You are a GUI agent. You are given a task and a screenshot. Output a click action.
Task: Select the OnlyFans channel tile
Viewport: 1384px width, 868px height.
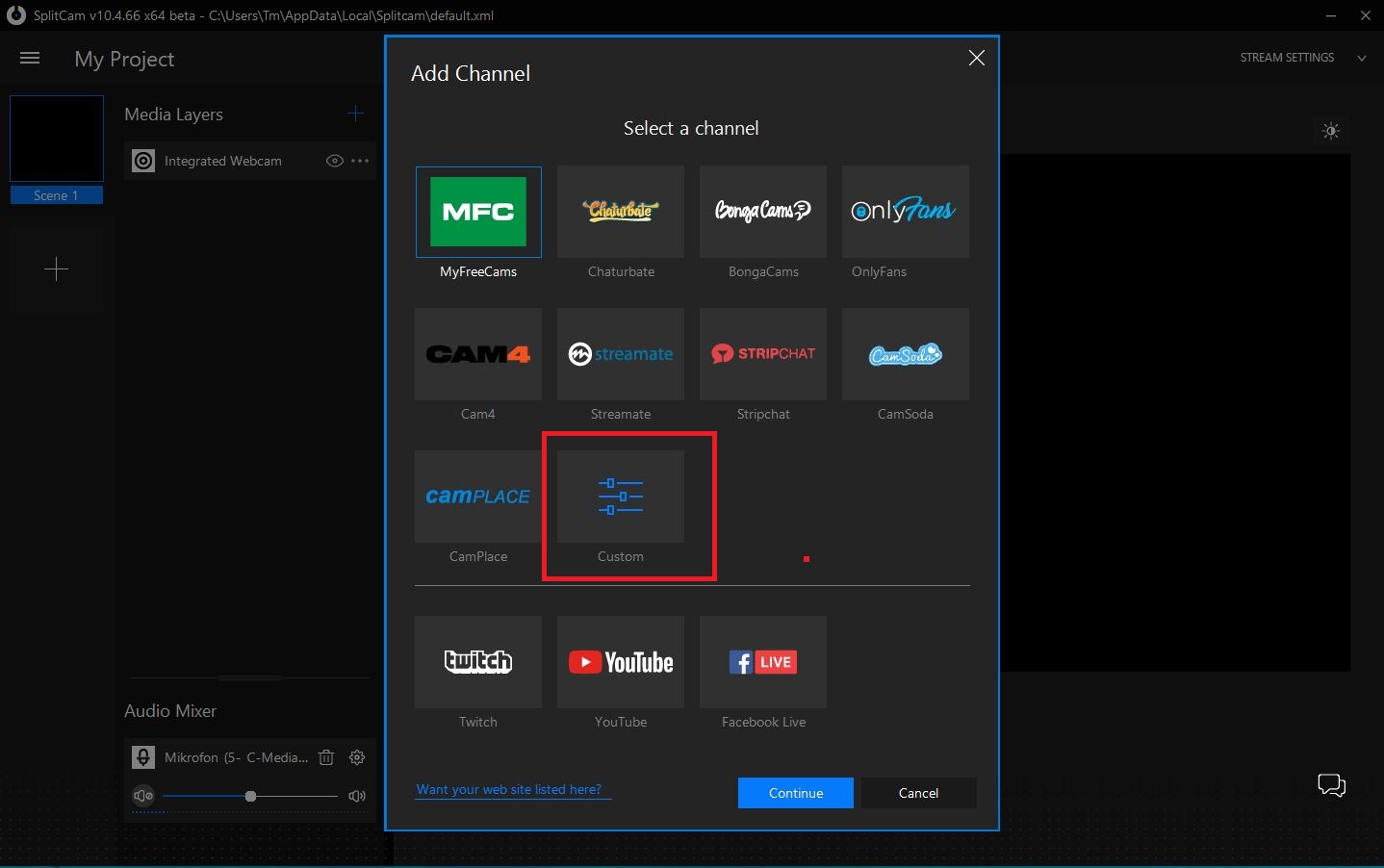[x=906, y=212]
